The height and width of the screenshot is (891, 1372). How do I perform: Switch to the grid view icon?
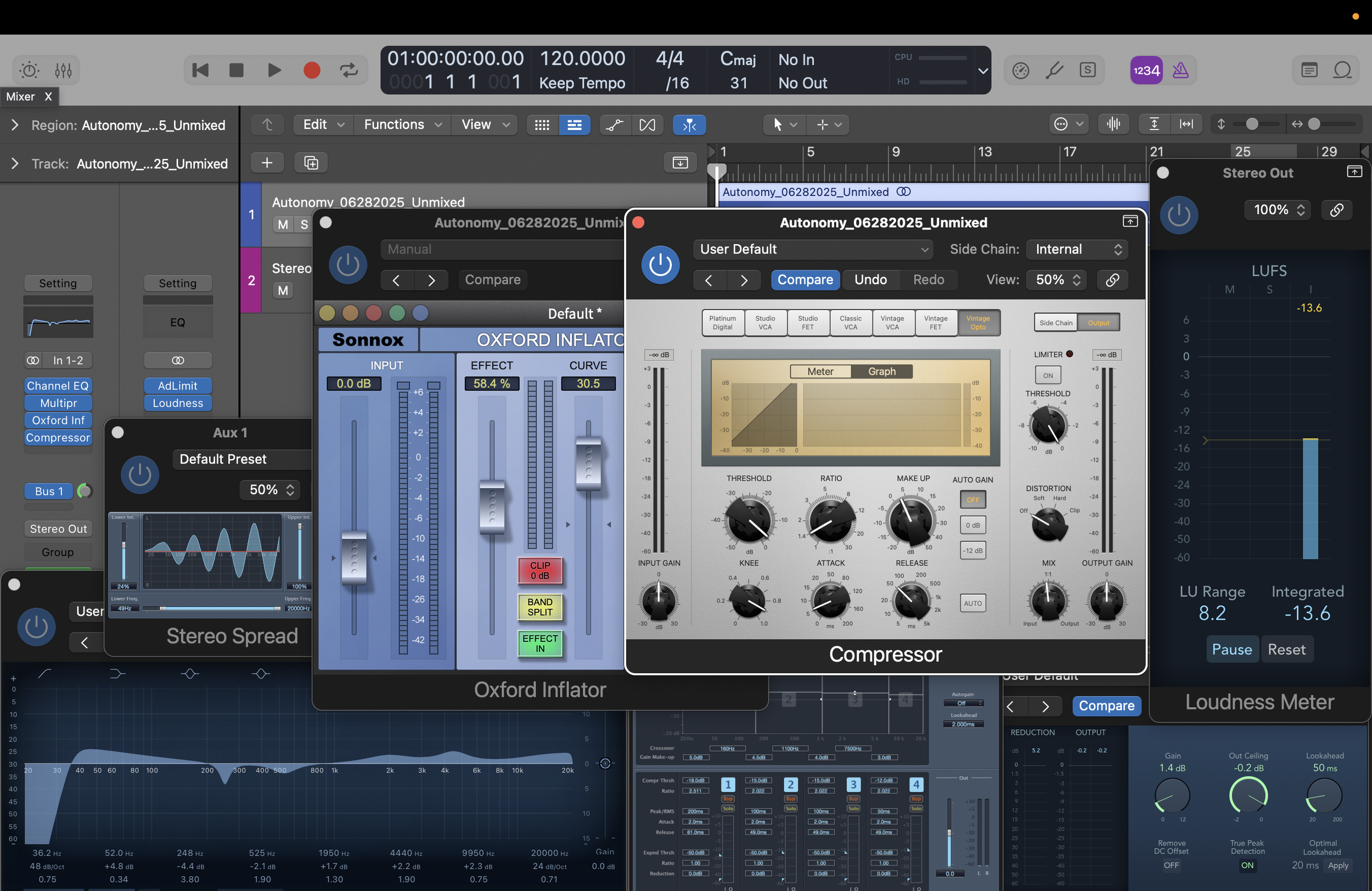tap(542, 125)
